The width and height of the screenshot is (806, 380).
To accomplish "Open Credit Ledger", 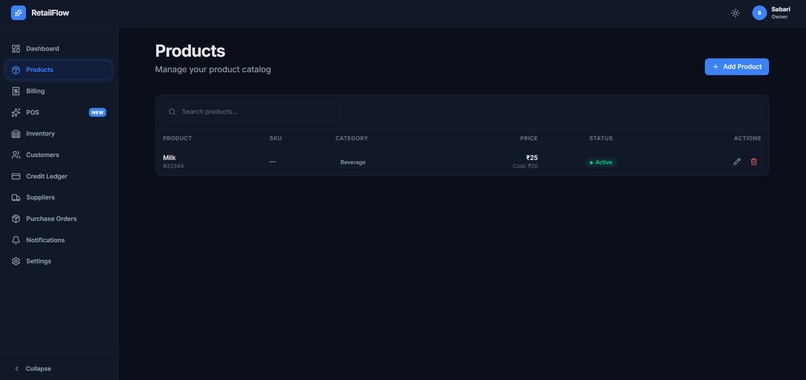I will pos(59,176).
